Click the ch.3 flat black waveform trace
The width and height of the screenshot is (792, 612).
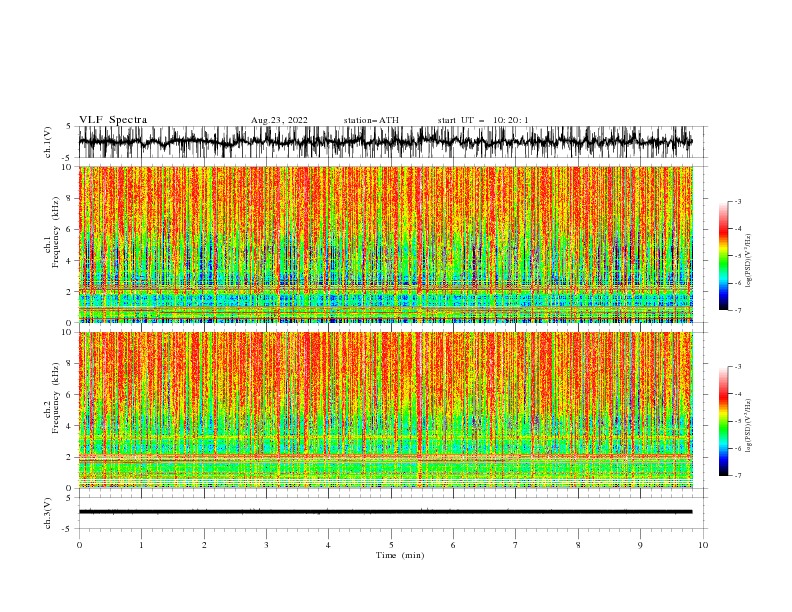coord(385,512)
